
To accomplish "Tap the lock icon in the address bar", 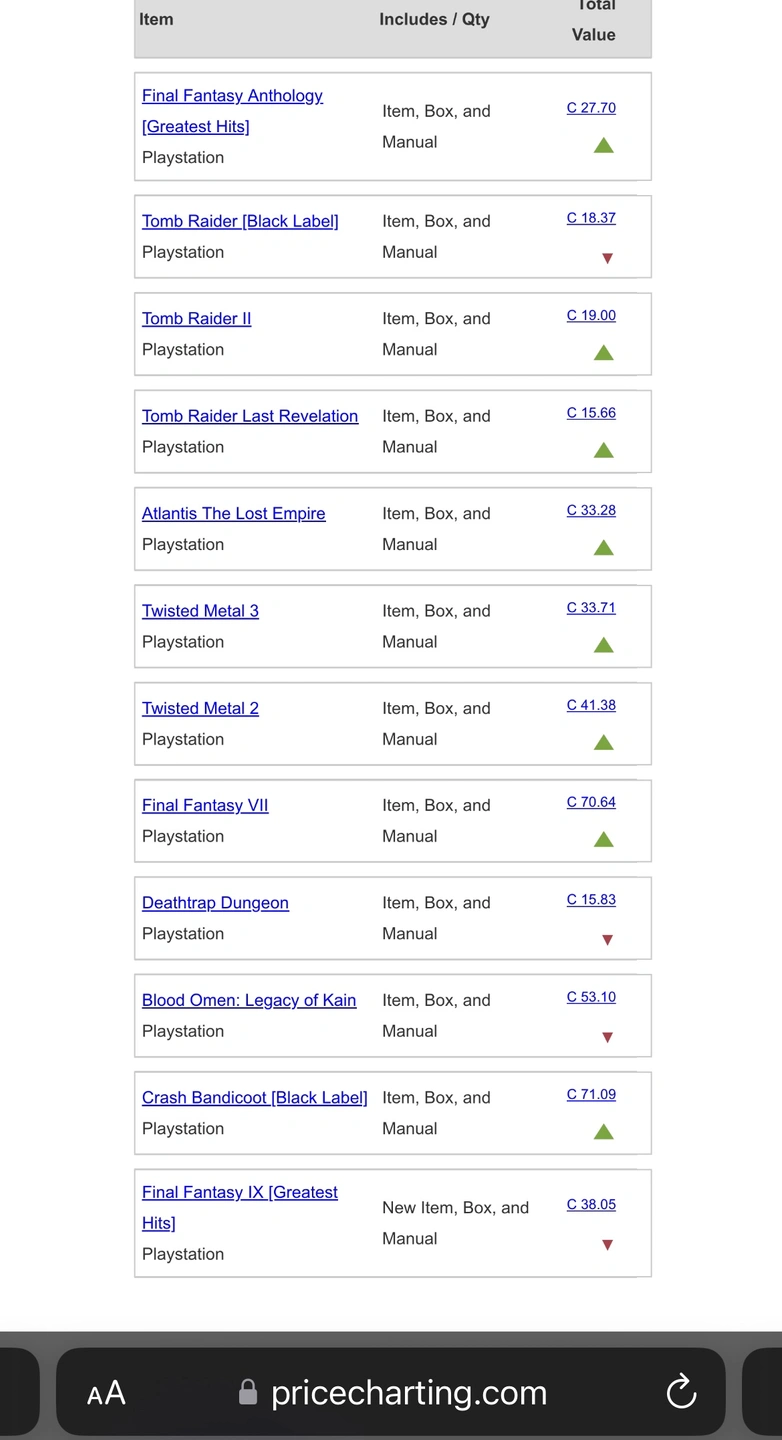I will coord(248,1393).
